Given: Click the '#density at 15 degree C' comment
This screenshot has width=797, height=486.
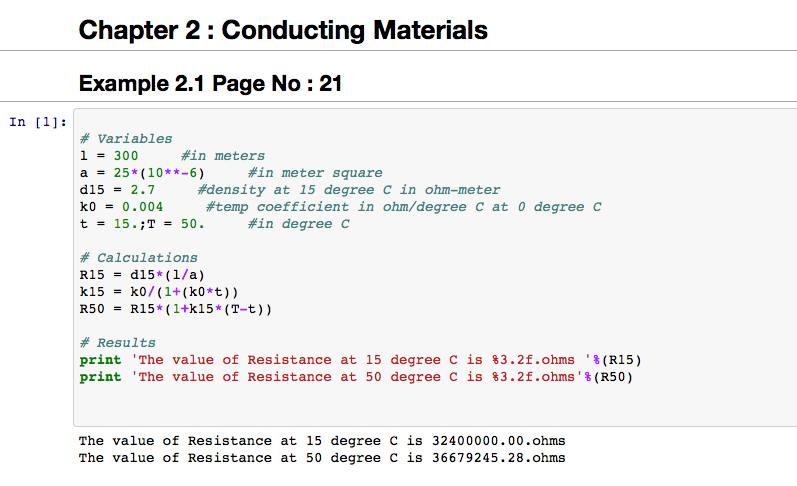Looking at the screenshot, I should pos(348,190).
